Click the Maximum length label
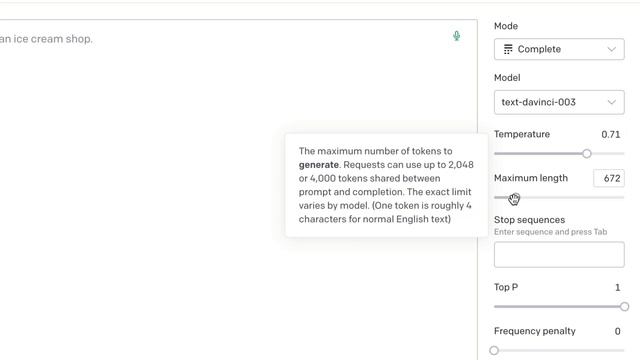 (531, 178)
